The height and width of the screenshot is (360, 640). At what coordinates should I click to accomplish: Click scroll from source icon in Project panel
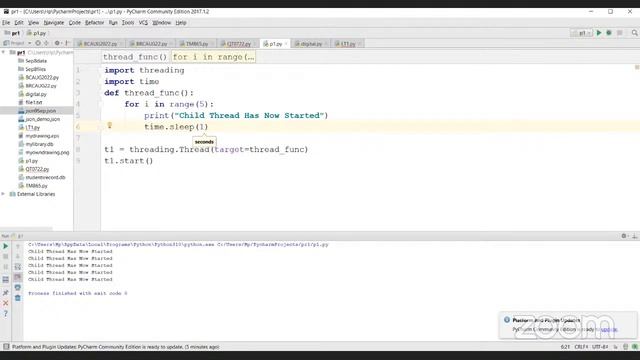tap(38, 43)
